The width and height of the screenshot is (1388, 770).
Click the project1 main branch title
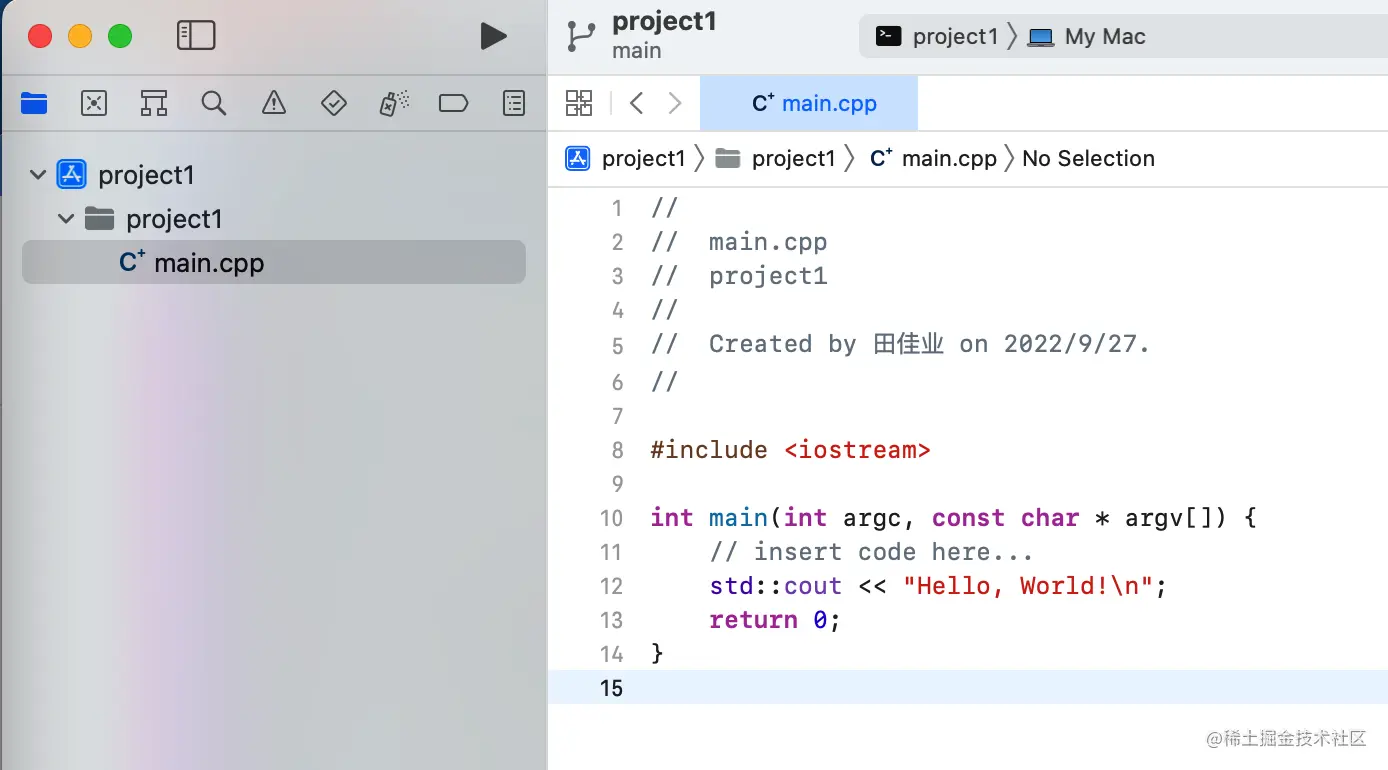(664, 35)
